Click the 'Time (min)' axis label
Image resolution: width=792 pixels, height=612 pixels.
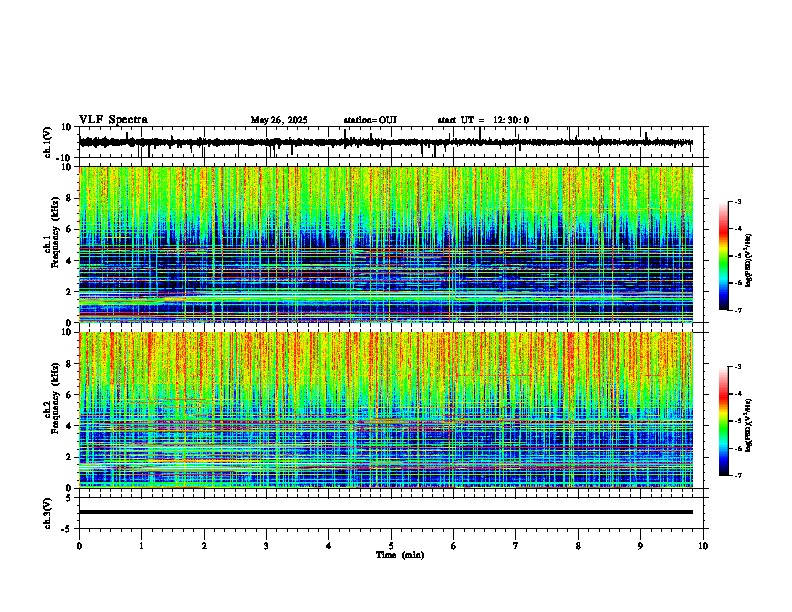tap(400, 555)
